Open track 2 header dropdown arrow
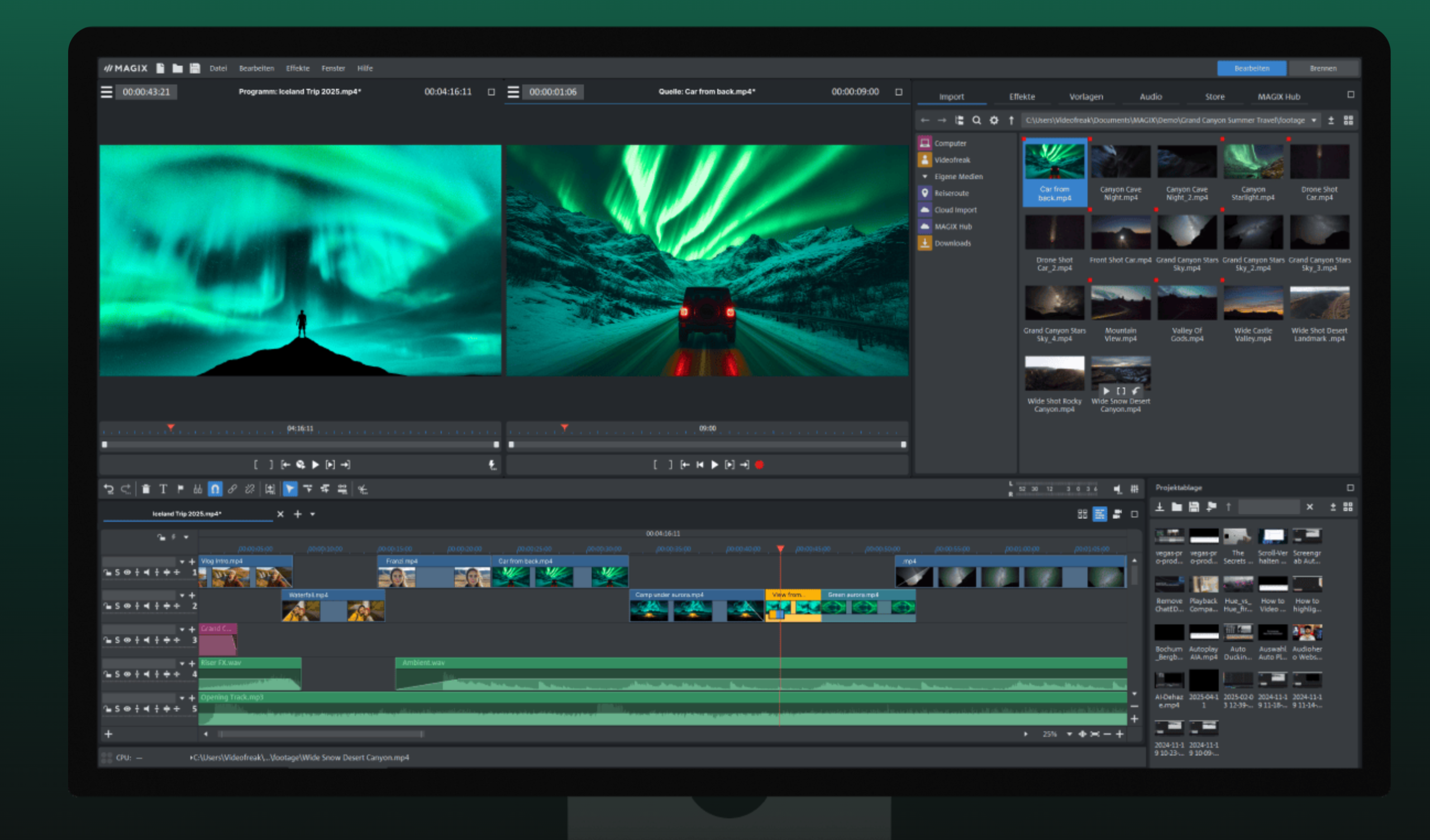The image size is (1430, 840). coord(182,595)
